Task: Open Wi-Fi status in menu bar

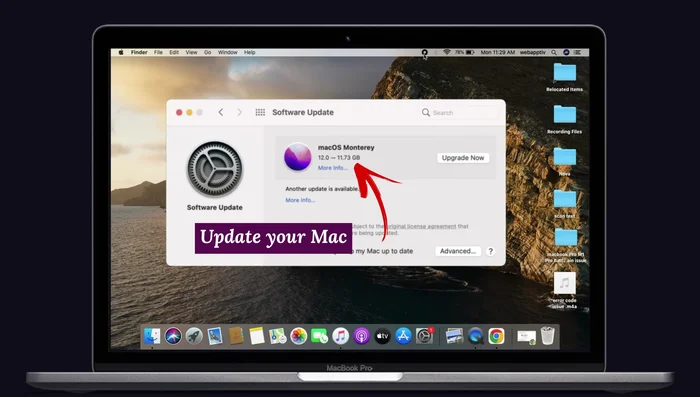Action: [x=447, y=52]
